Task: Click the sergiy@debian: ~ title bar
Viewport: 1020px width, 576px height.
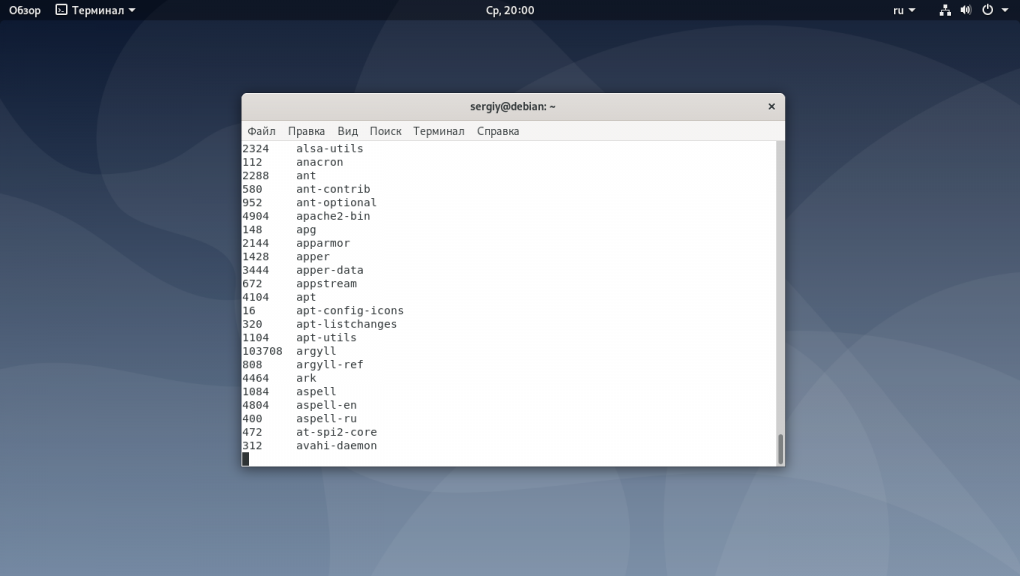Action: tap(512, 106)
